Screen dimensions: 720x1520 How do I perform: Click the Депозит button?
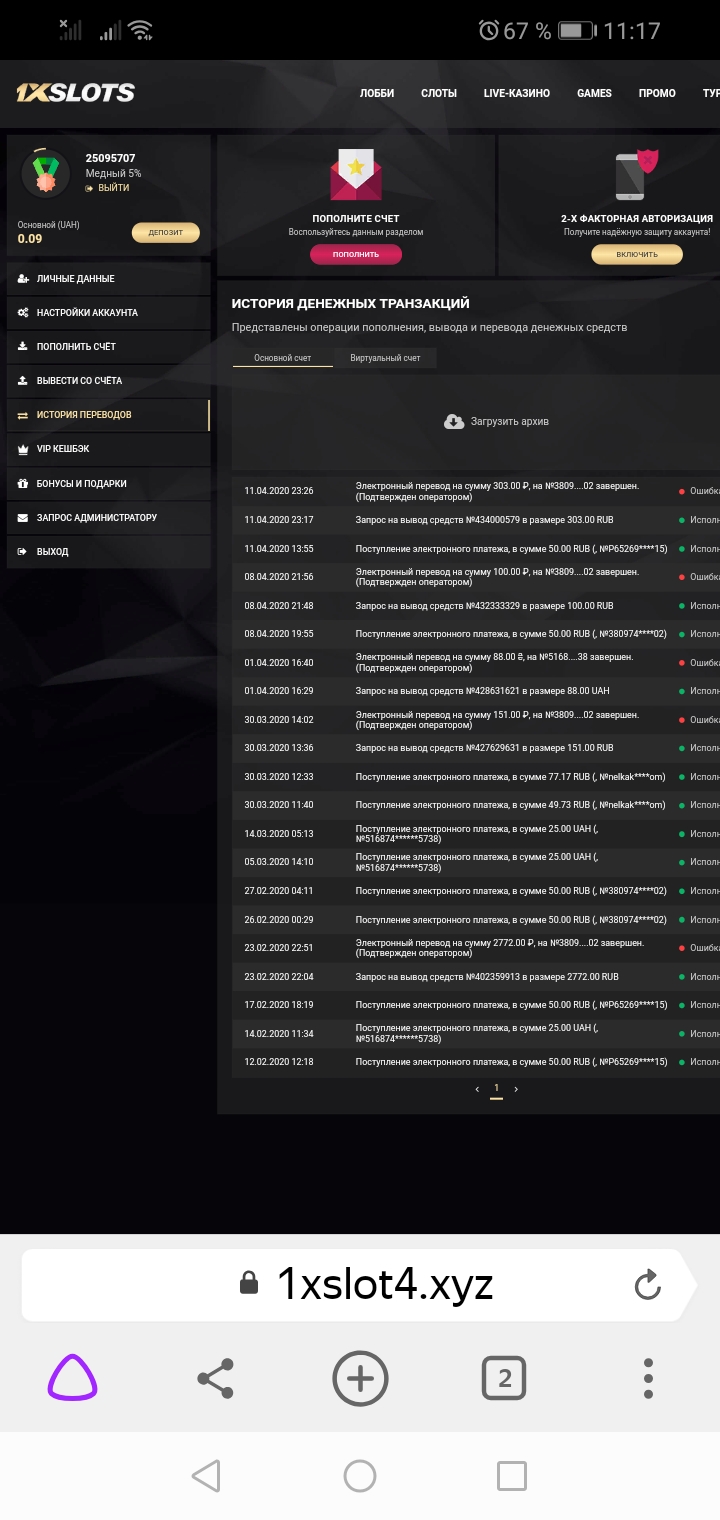pyautogui.click(x=166, y=233)
